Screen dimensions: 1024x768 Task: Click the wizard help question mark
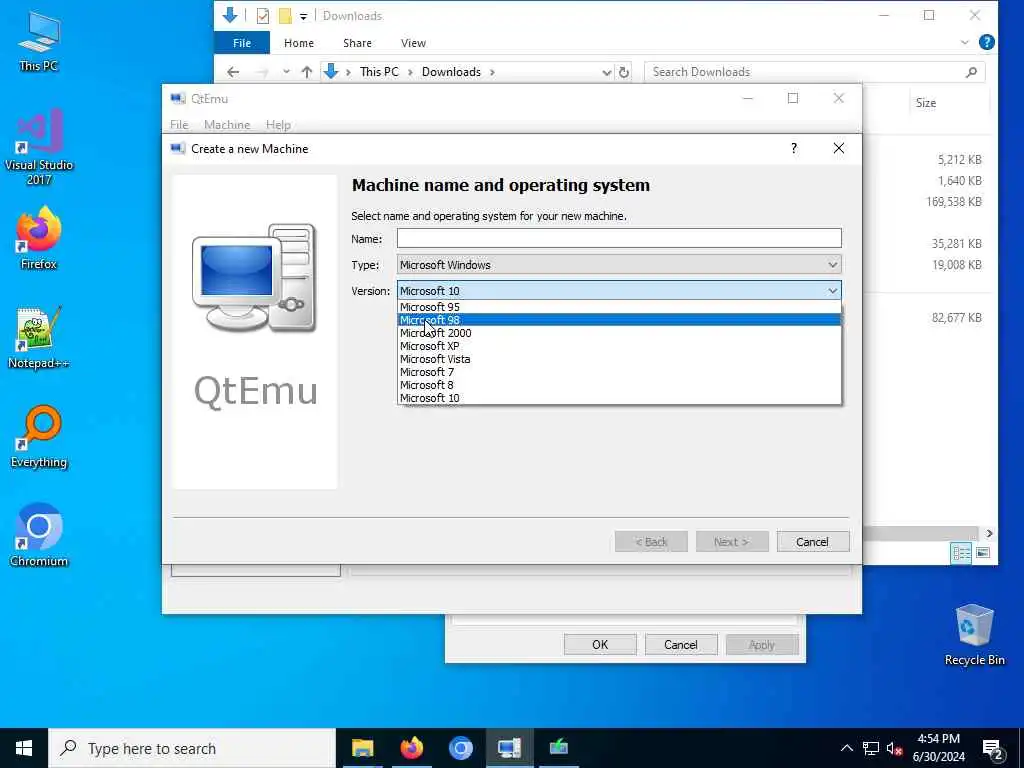pos(794,148)
